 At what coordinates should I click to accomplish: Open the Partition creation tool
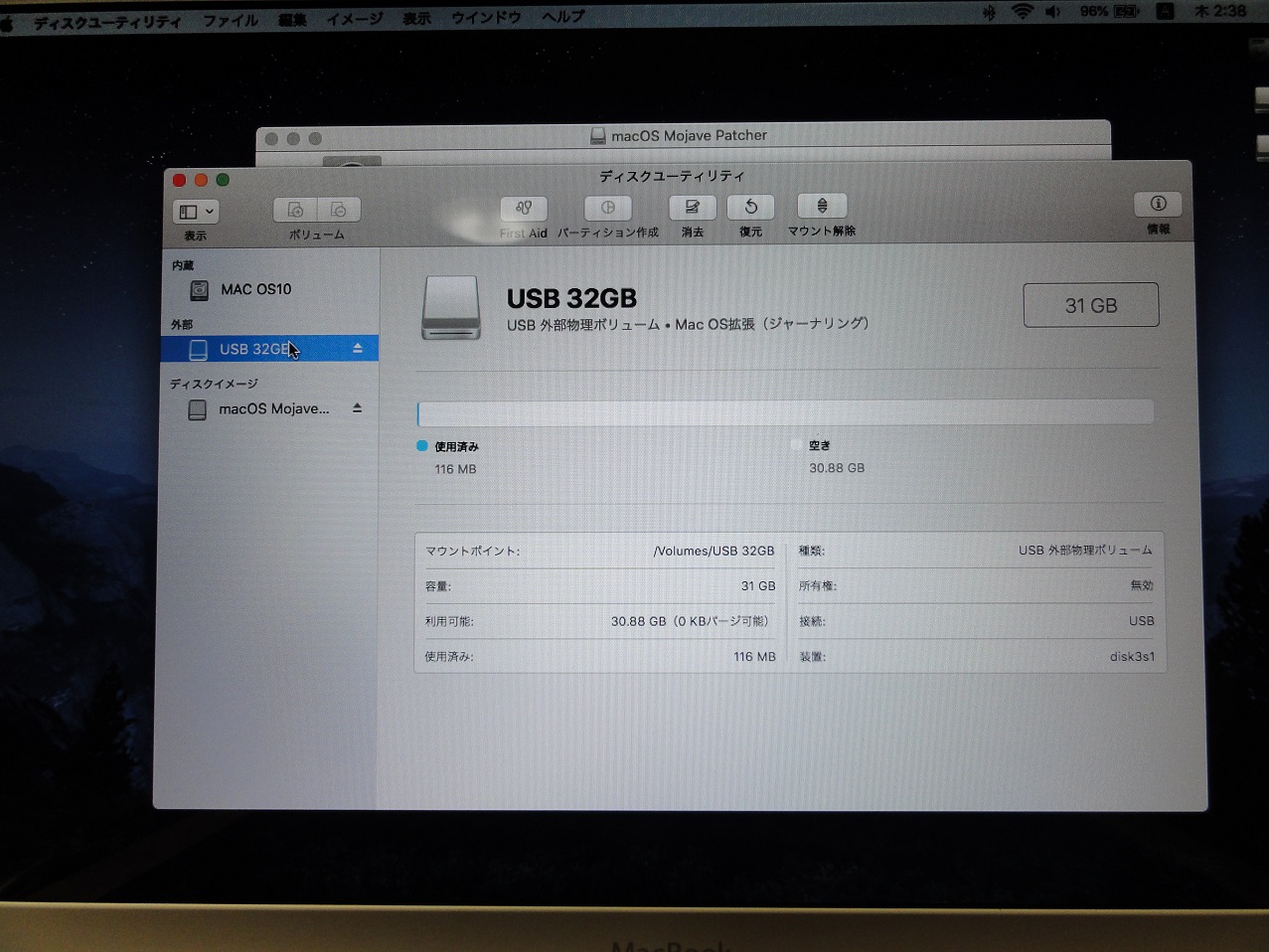608,208
